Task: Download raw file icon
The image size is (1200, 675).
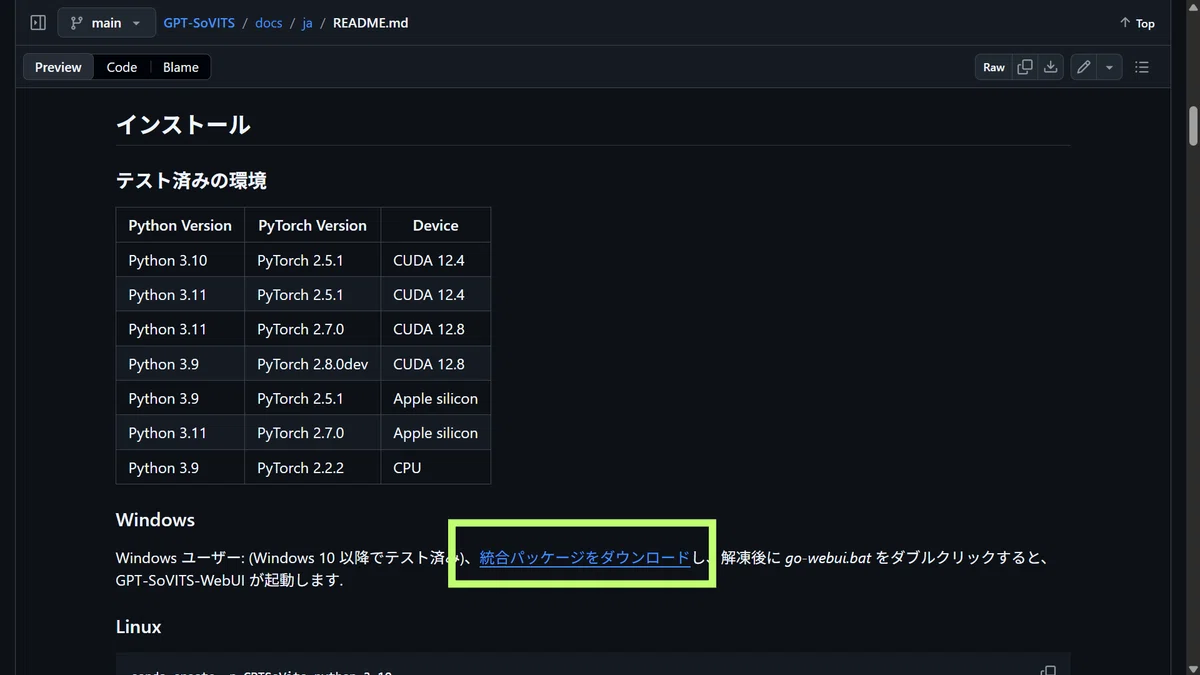Action: (x=1050, y=67)
